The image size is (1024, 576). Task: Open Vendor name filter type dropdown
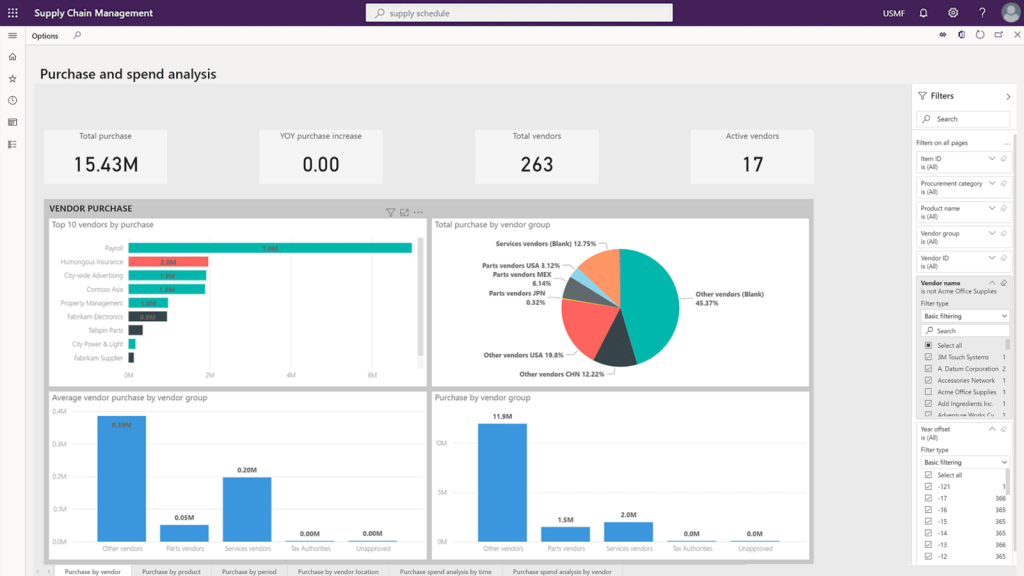click(x=964, y=316)
